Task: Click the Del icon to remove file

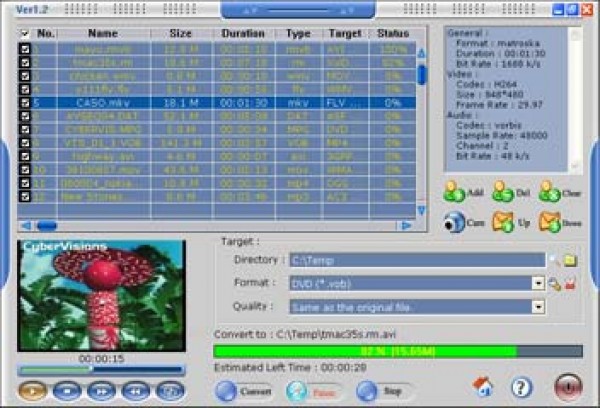Action: pos(502,192)
